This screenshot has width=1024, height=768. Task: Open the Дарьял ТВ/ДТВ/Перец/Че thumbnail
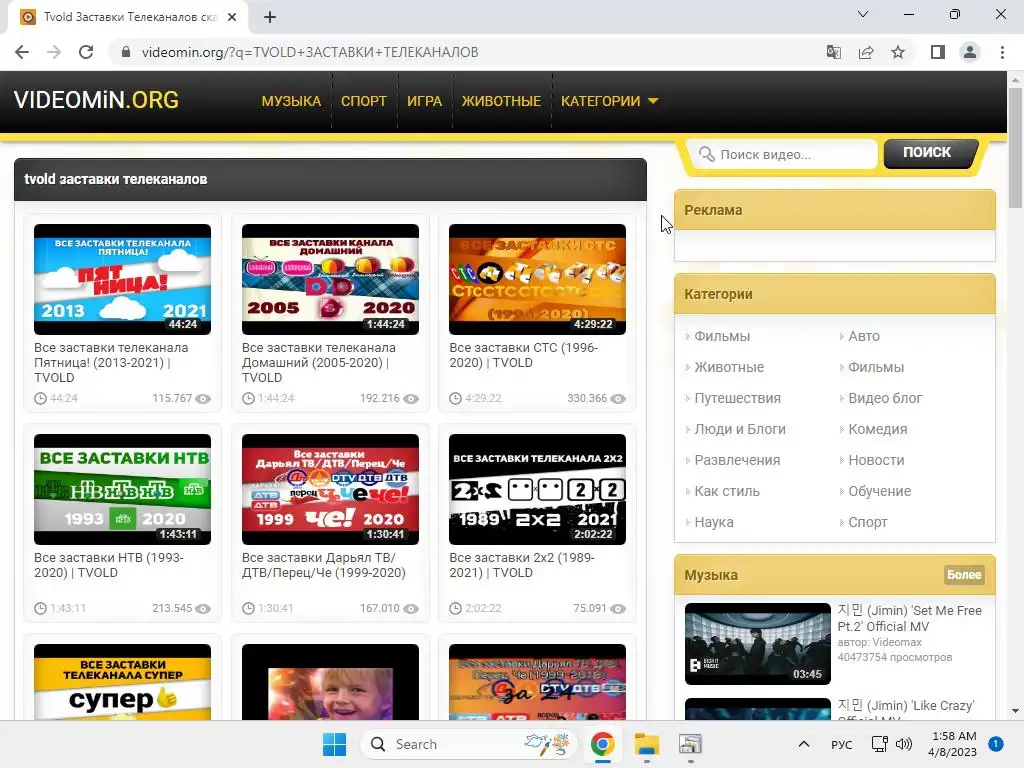[330, 489]
